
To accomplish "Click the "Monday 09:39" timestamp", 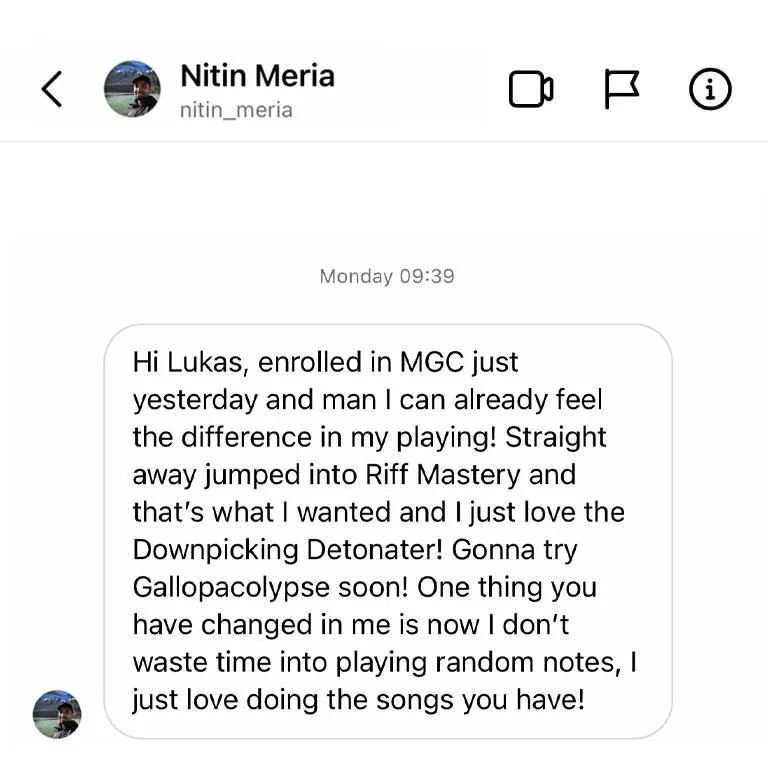I will point(387,276).
